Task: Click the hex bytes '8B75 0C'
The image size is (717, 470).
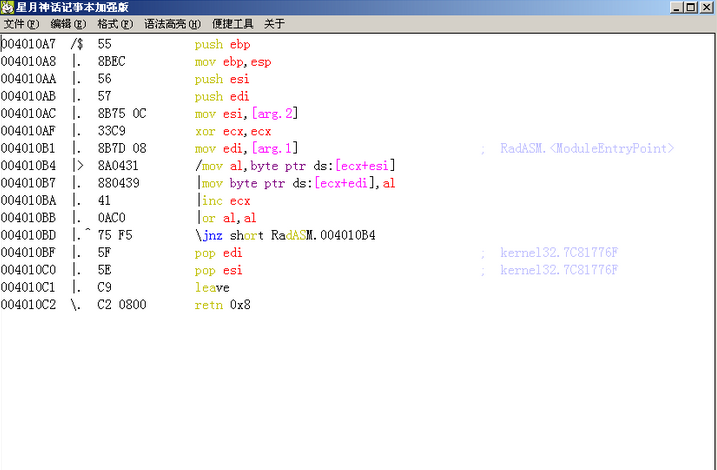Action: pos(122,114)
